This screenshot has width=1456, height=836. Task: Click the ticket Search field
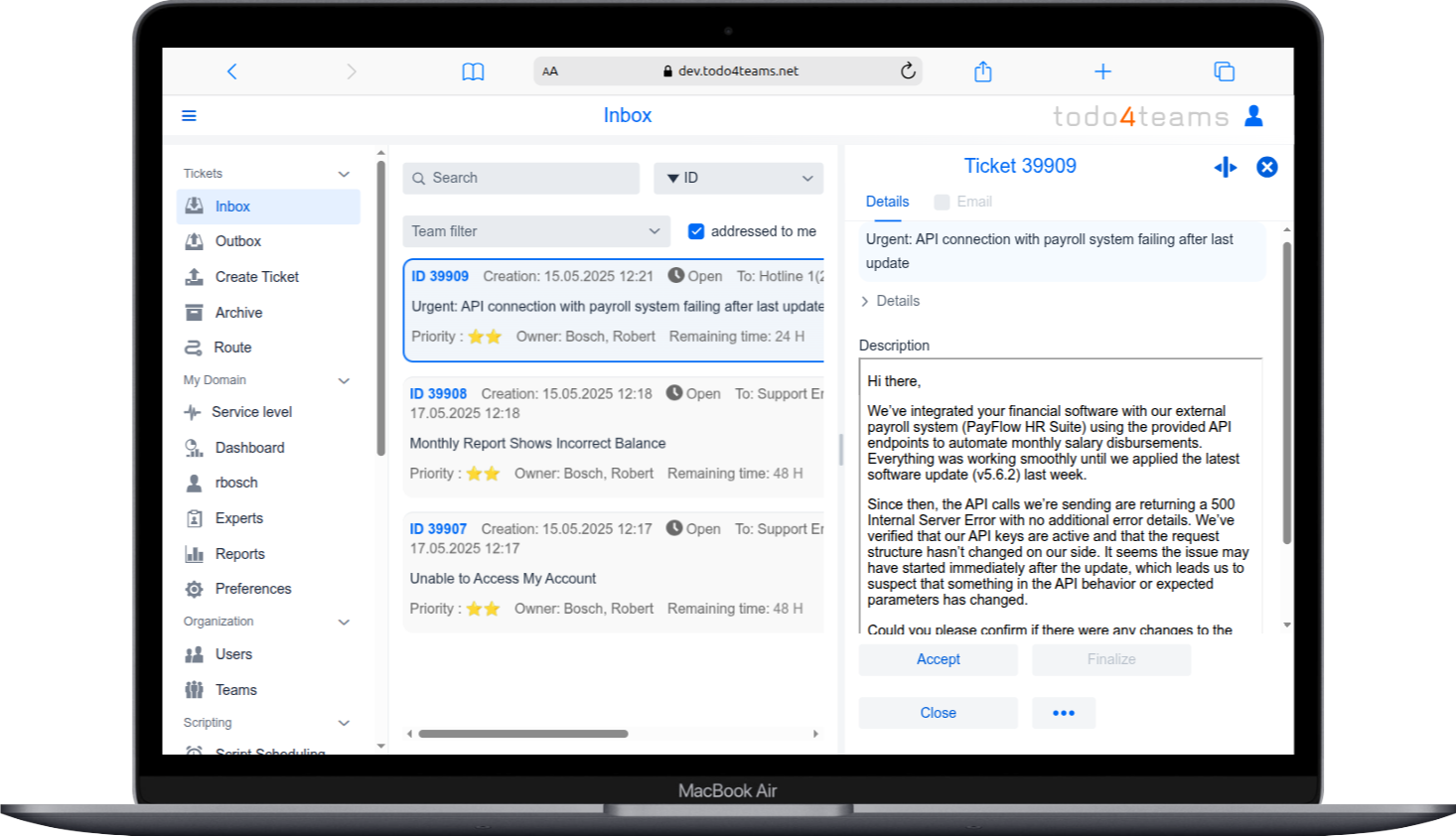coord(521,178)
